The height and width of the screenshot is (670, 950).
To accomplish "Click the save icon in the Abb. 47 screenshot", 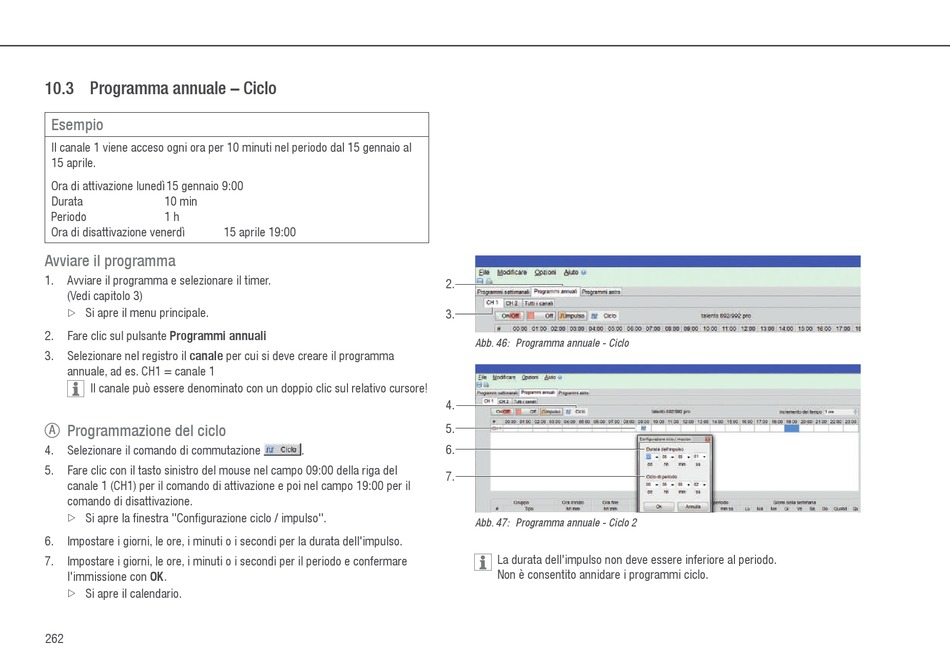I will tap(479, 385).
